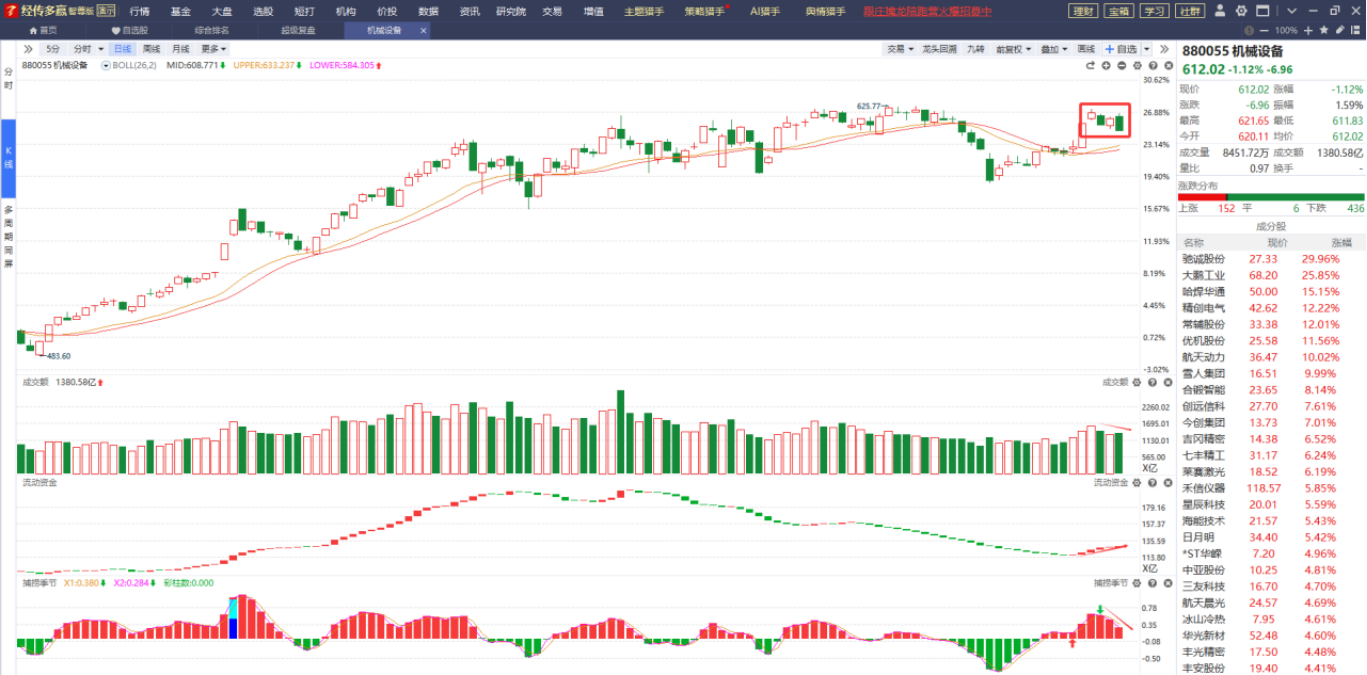Viewport: 1367px width, 675px height.
Task: Select the 5分 chart period
Action: [x=53, y=49]
